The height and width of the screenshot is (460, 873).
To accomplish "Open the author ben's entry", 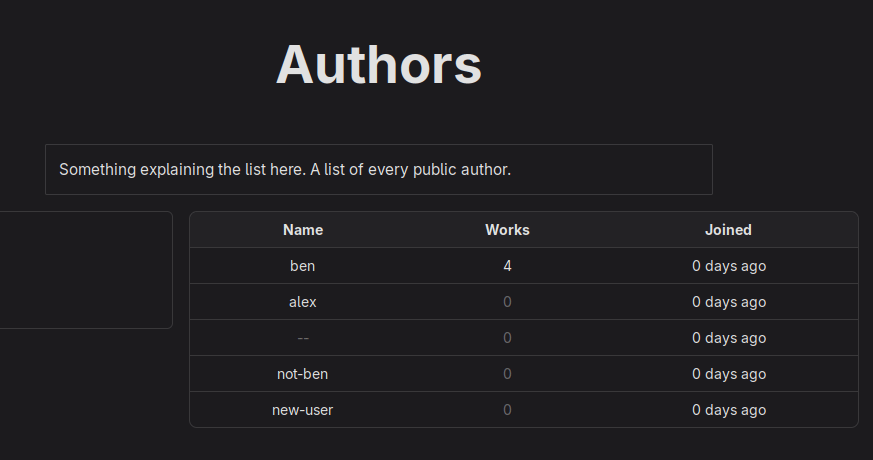I will (303, 266).
